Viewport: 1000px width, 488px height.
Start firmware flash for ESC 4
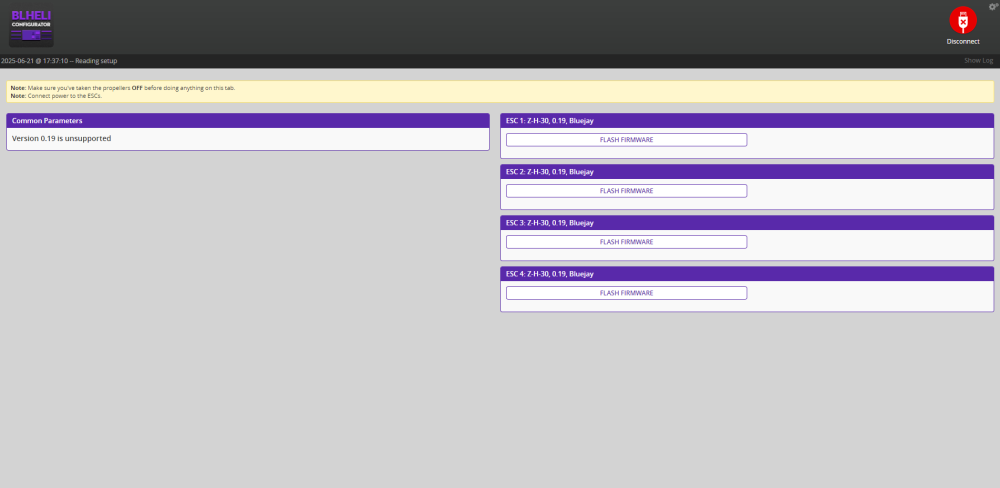pyautogui.click(x=626, y=293)
